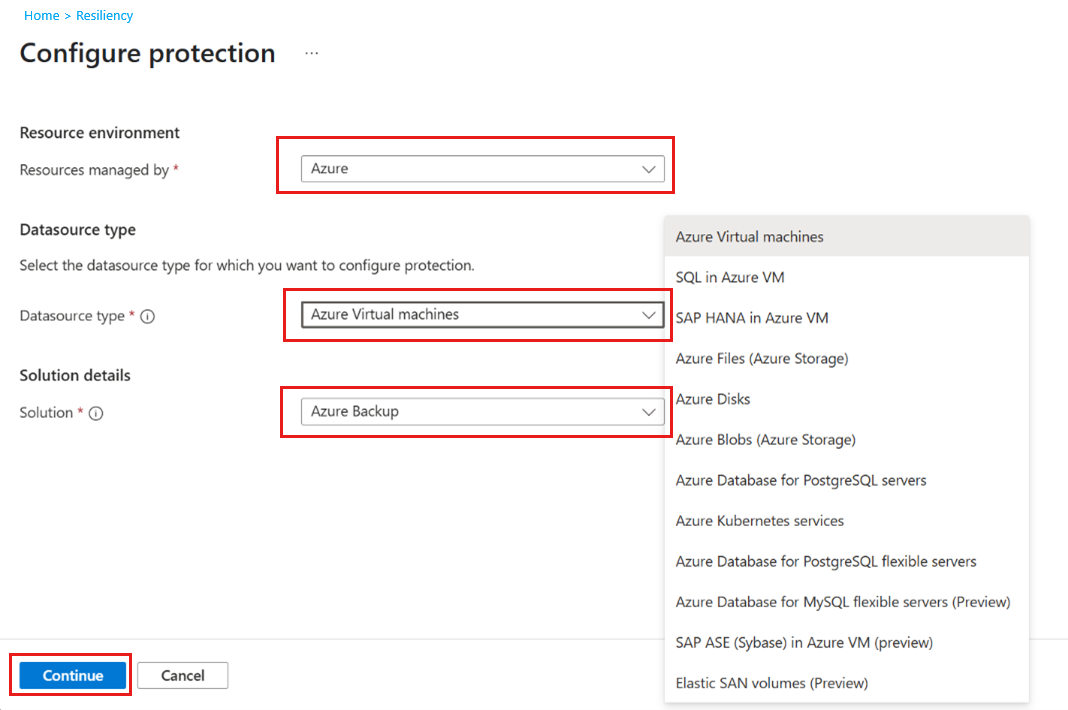Viewport: 1068px width, 710px height.
Task: Choose Azure Disks from the list
Action: click(x=847, y=399)
